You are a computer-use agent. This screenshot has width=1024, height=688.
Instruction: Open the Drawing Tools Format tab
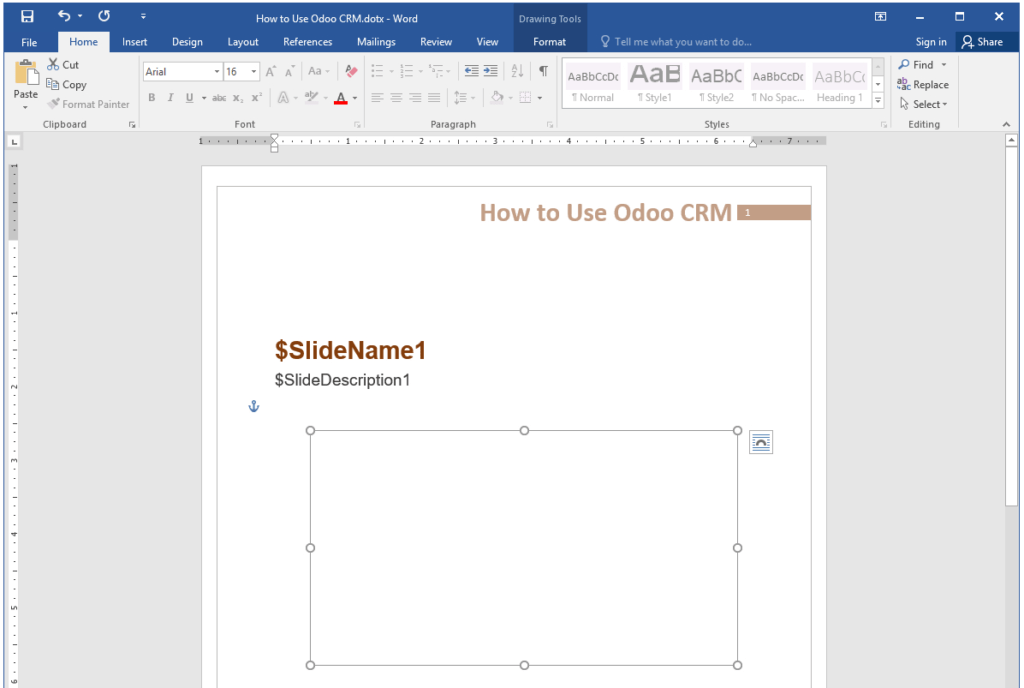tap(549, 42)
